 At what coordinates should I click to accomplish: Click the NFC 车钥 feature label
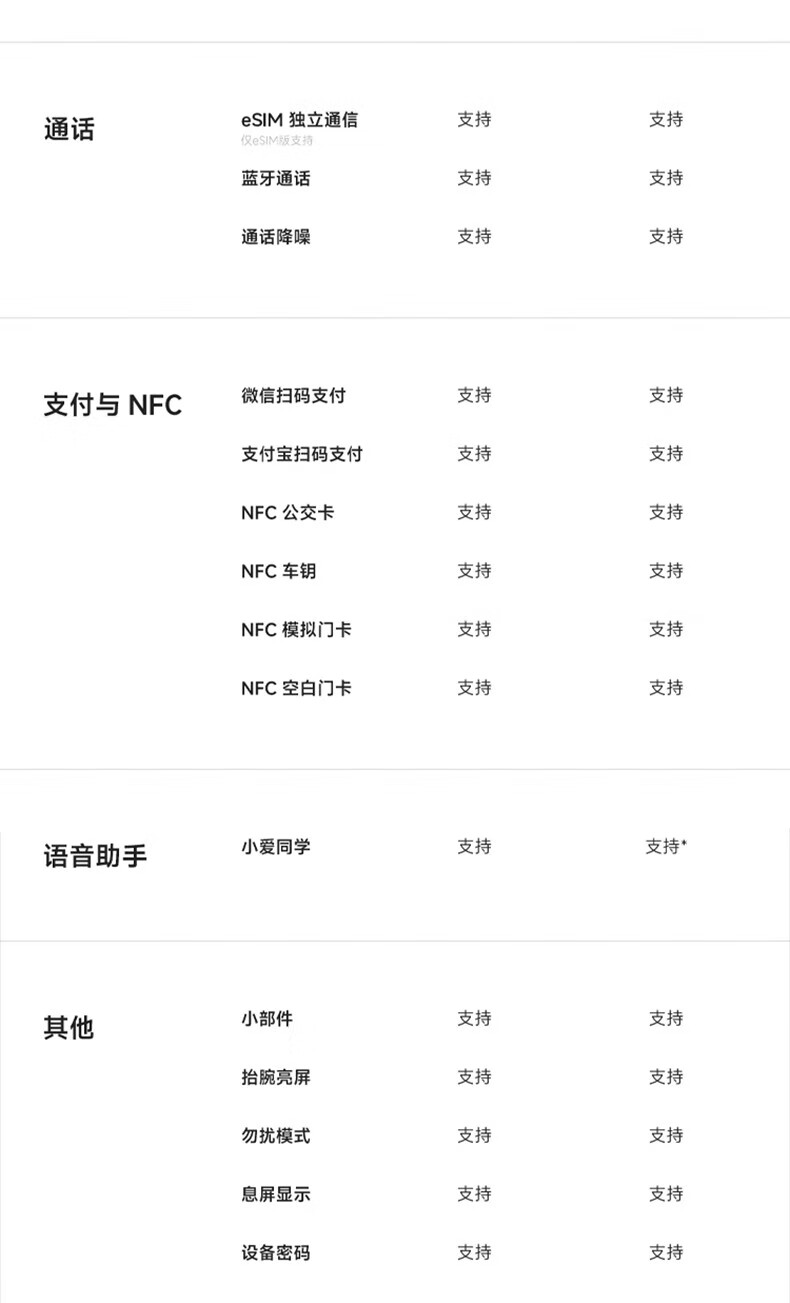(279, 571)
